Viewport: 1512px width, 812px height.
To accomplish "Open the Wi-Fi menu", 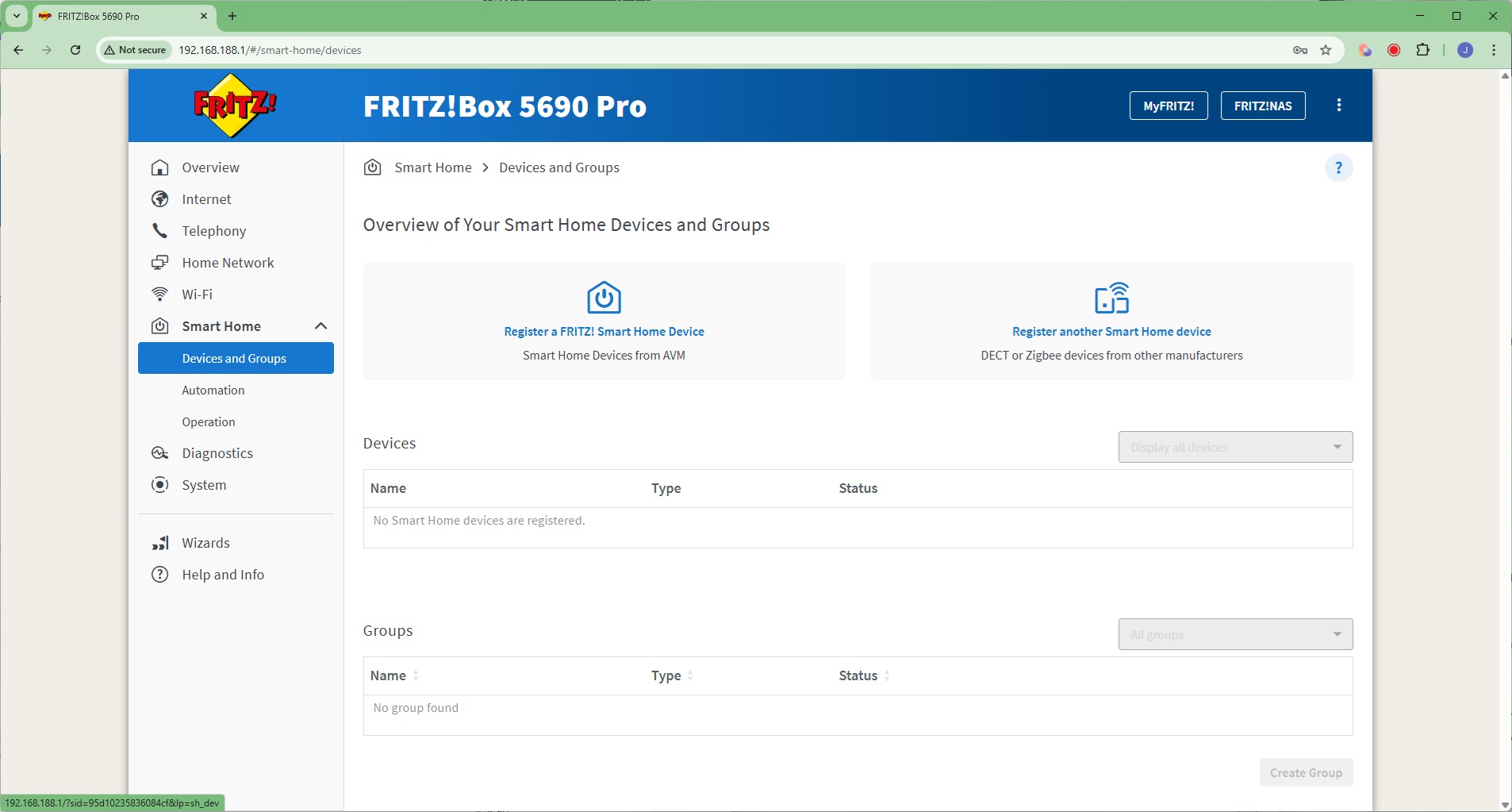I will [x=197, y=294].
